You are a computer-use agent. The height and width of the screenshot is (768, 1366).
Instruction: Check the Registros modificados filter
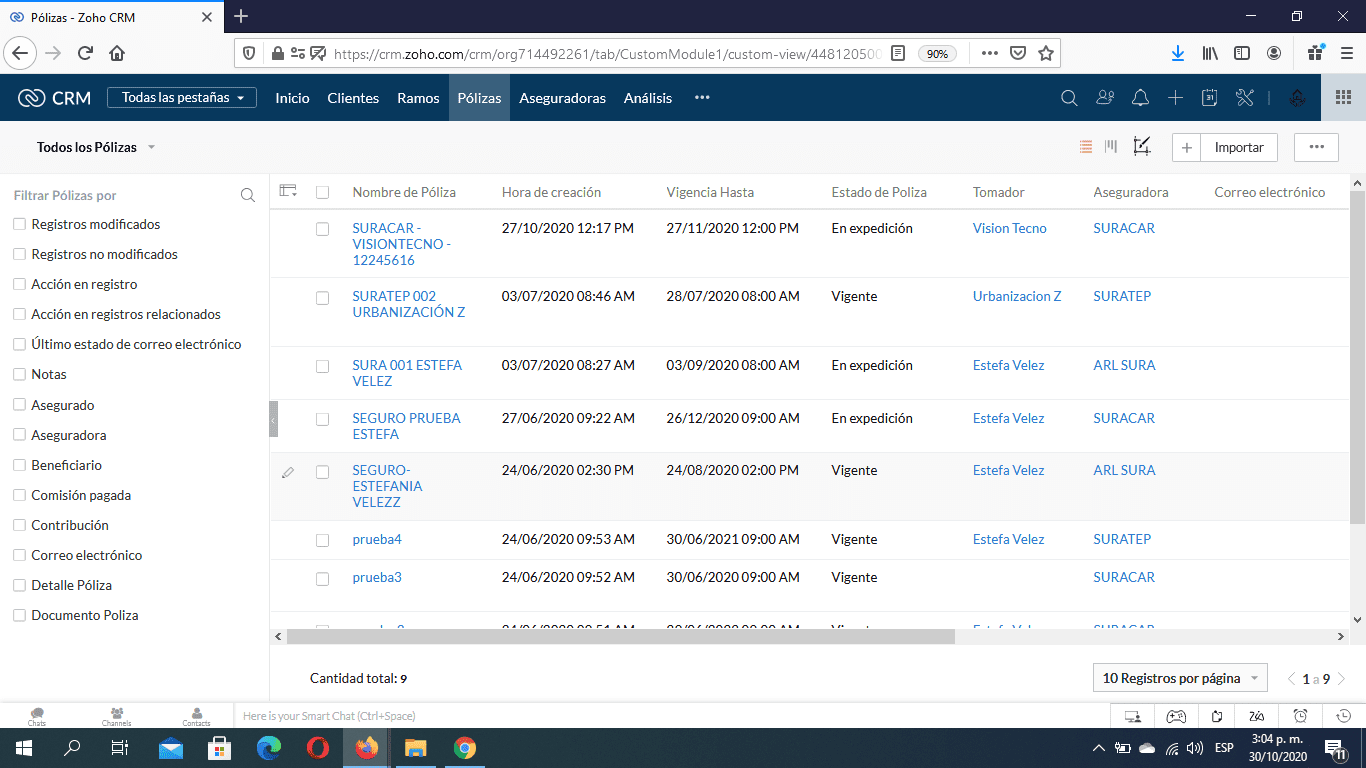pos(19,225)
